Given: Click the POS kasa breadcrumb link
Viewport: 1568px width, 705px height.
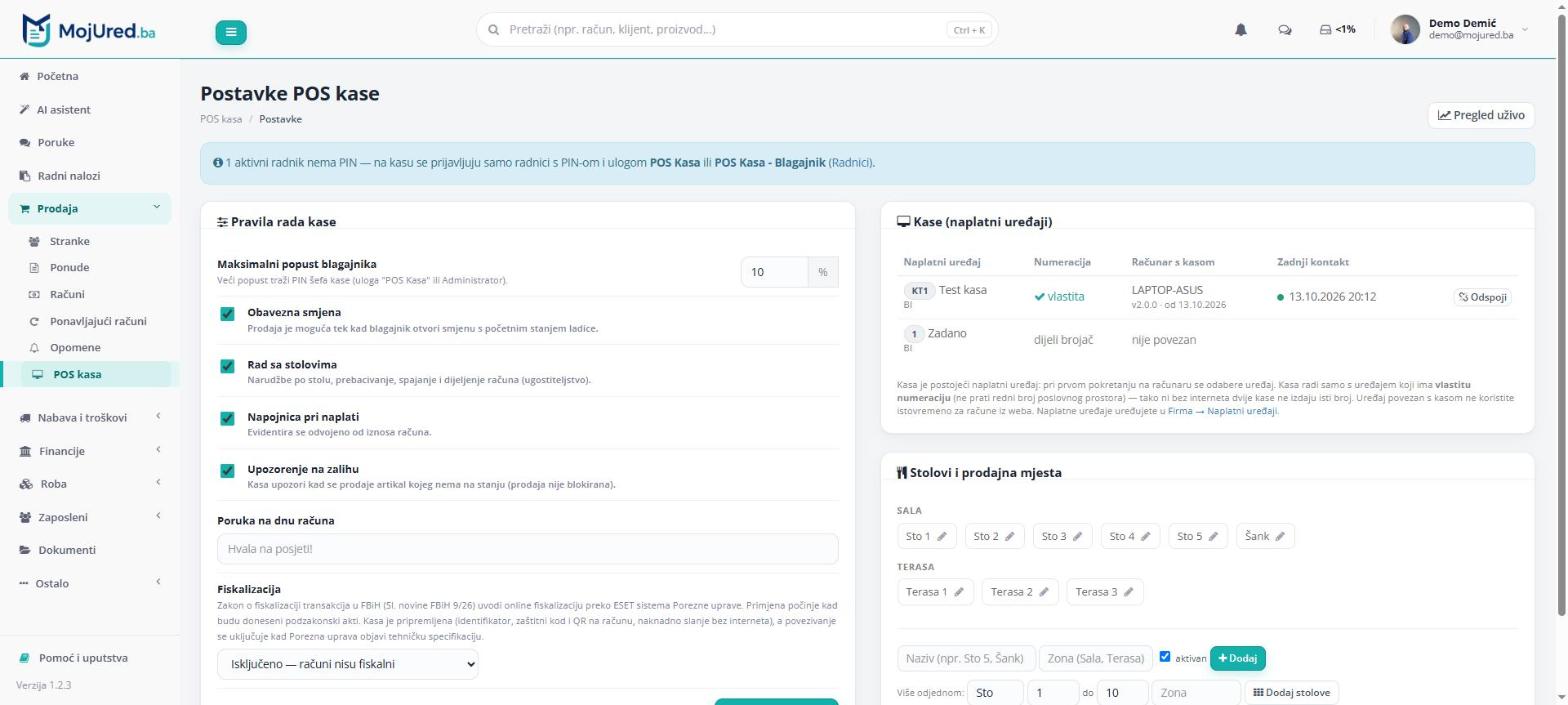Looking at the screenshot, I should [221, 120].
